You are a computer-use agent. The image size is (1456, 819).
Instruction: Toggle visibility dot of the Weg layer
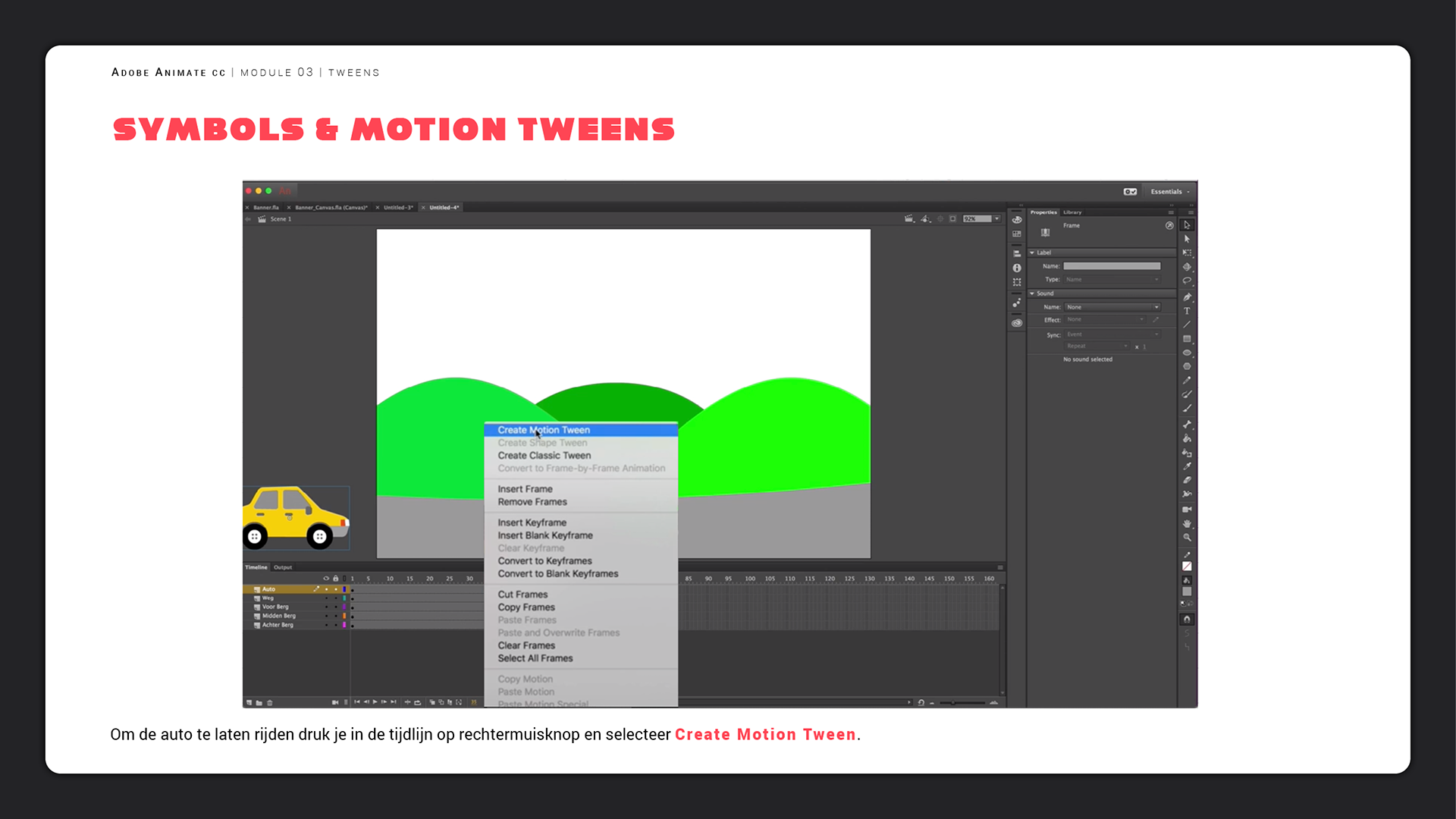tap(327, 598)
